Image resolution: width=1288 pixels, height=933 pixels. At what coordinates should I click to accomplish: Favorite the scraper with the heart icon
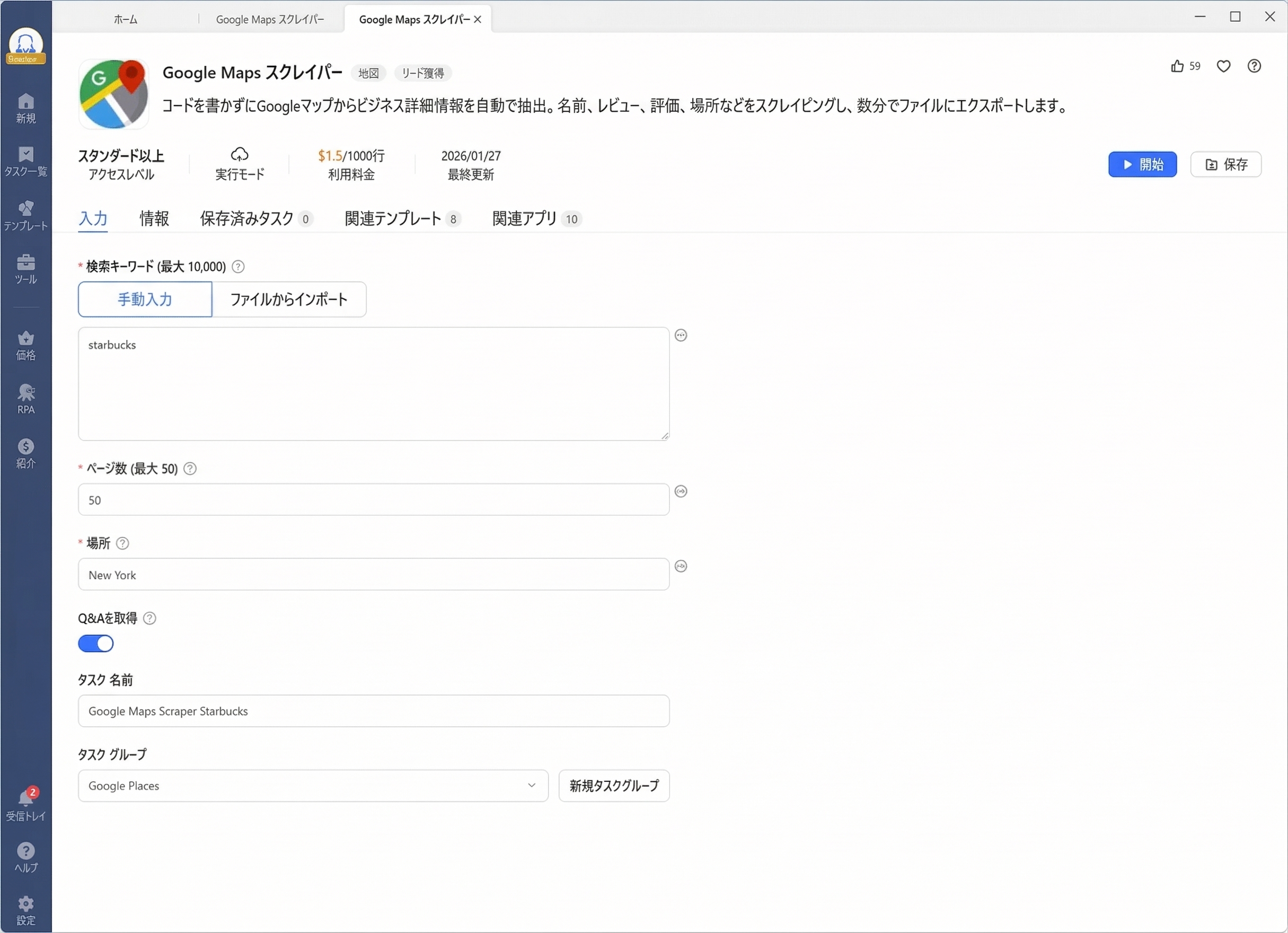tap(1223, 66)
